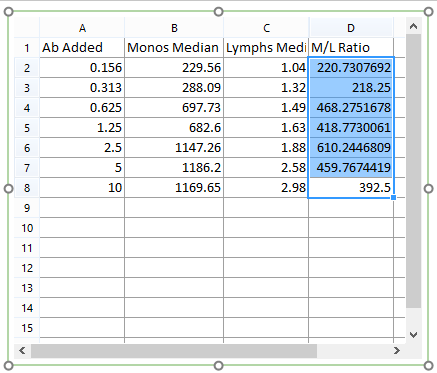
Task: Select the cell containing 0.625
Action: click(x=82, y=108)
